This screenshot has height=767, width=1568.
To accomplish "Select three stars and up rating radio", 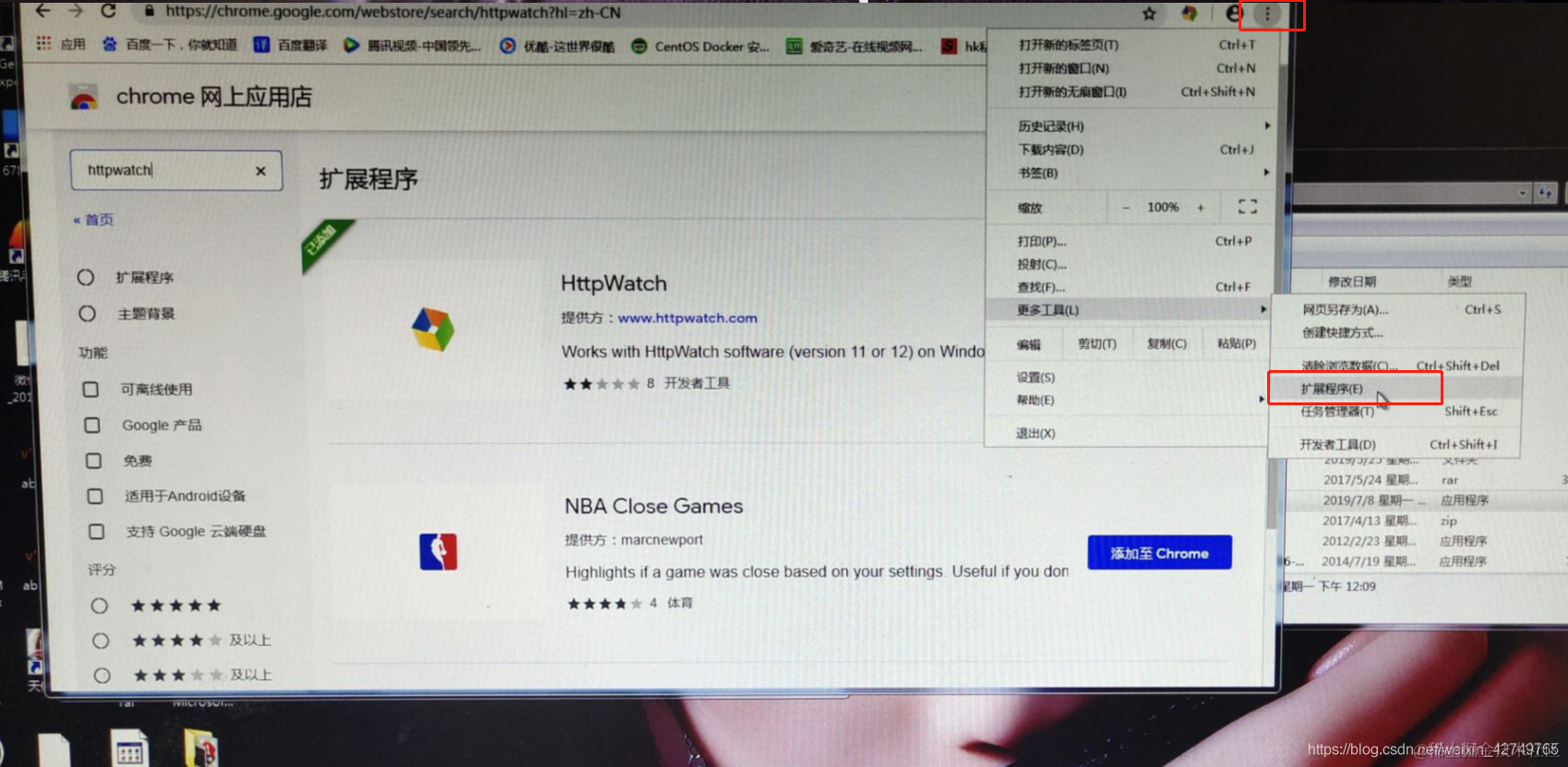I will [102, 676].
